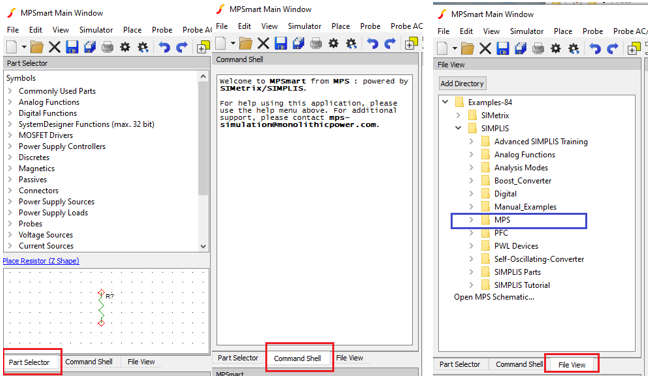Click the Print icon in the left window toolbar

(x=107, y=47)
